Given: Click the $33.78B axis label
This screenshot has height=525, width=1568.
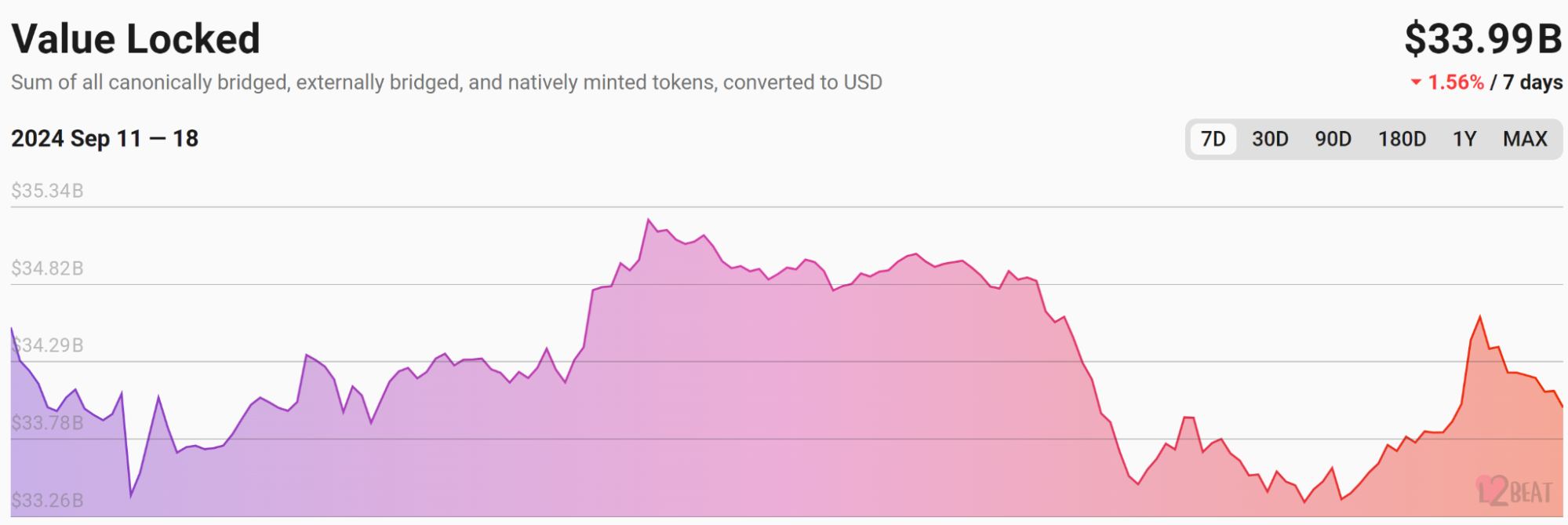Looking at the screenshot, I should [47, 423].
